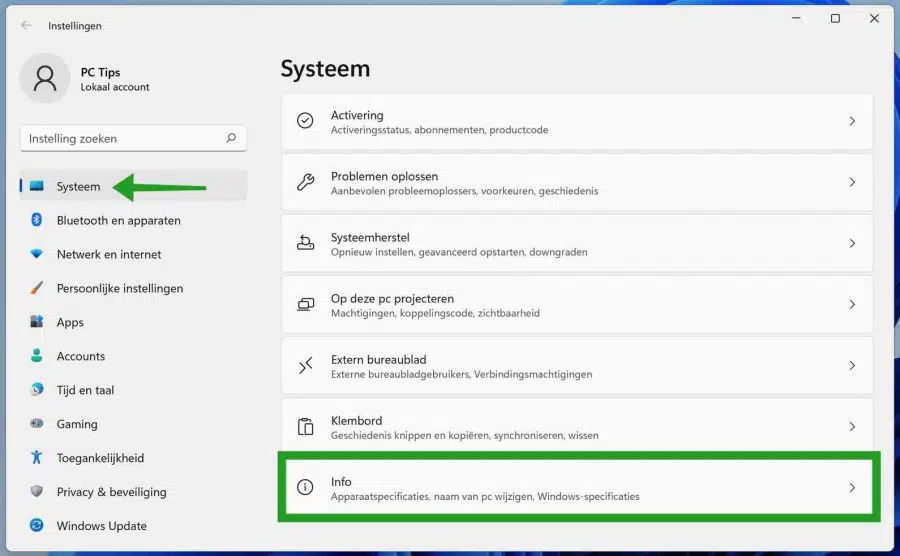Image resolution: width=900 pixels, height=556 pixels.
Task: Click the paintbrush Persoonlijke instellingen icon
Action: [37, 287]
